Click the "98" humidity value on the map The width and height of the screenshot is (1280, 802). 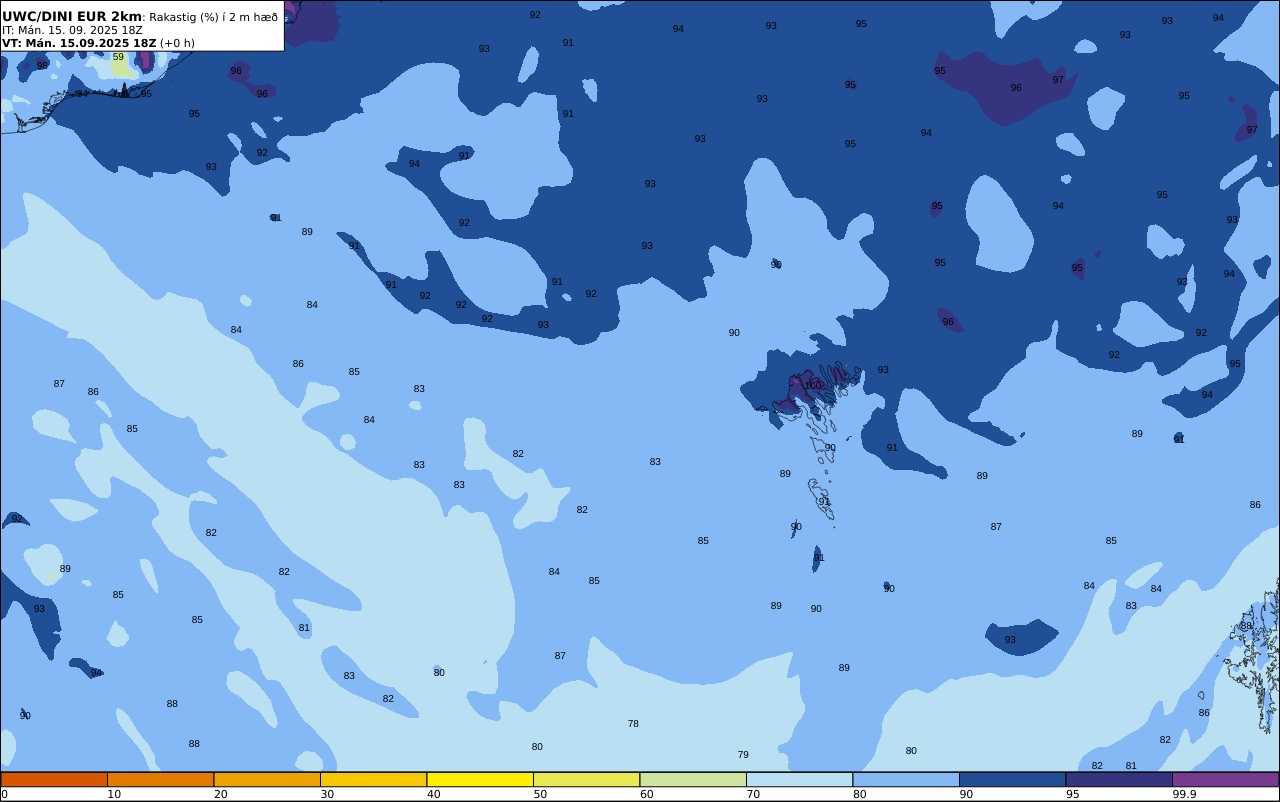click(42, 65)
